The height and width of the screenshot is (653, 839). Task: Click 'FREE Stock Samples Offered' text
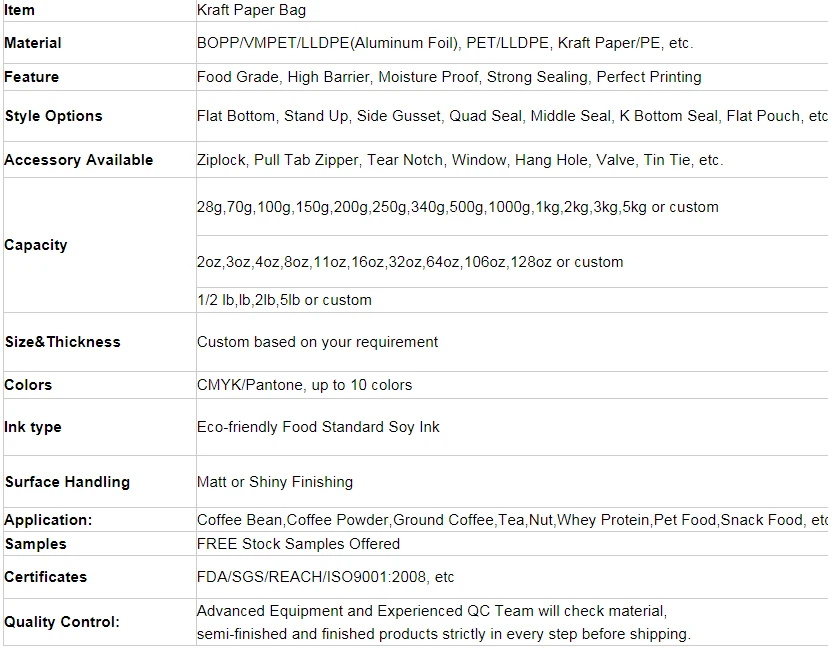click(x=298, y=544)
